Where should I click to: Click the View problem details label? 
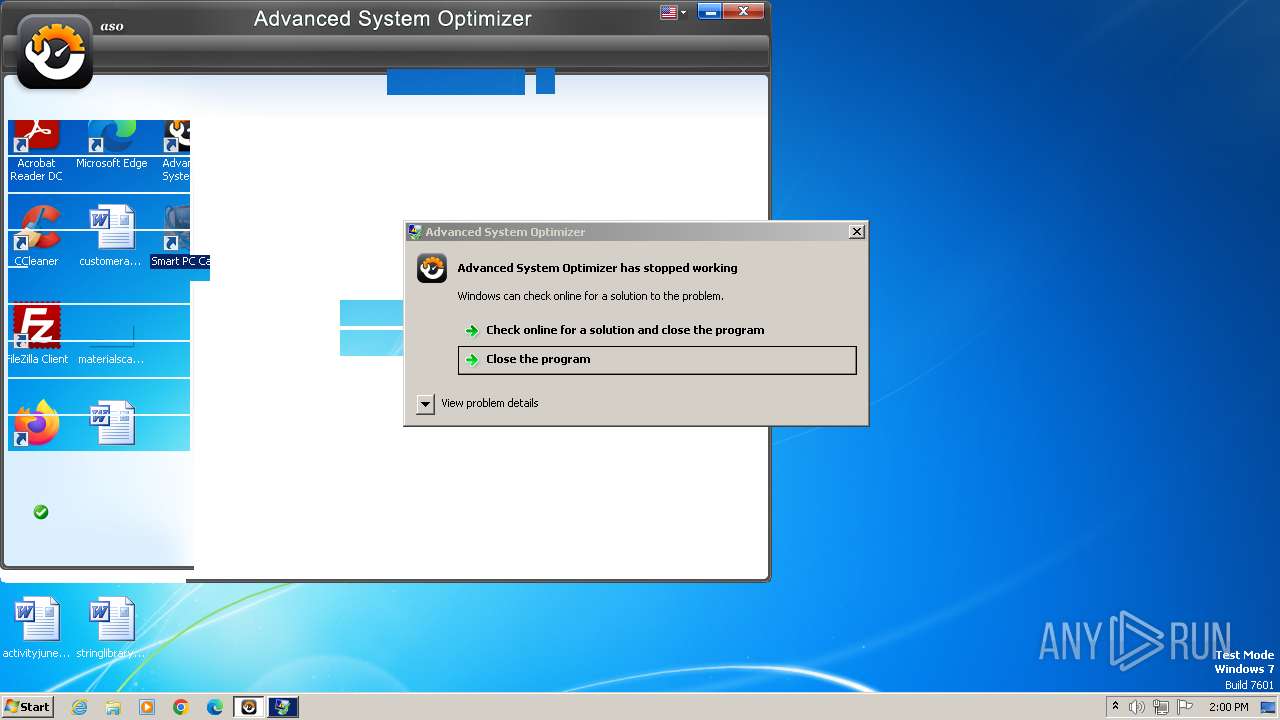490,403
